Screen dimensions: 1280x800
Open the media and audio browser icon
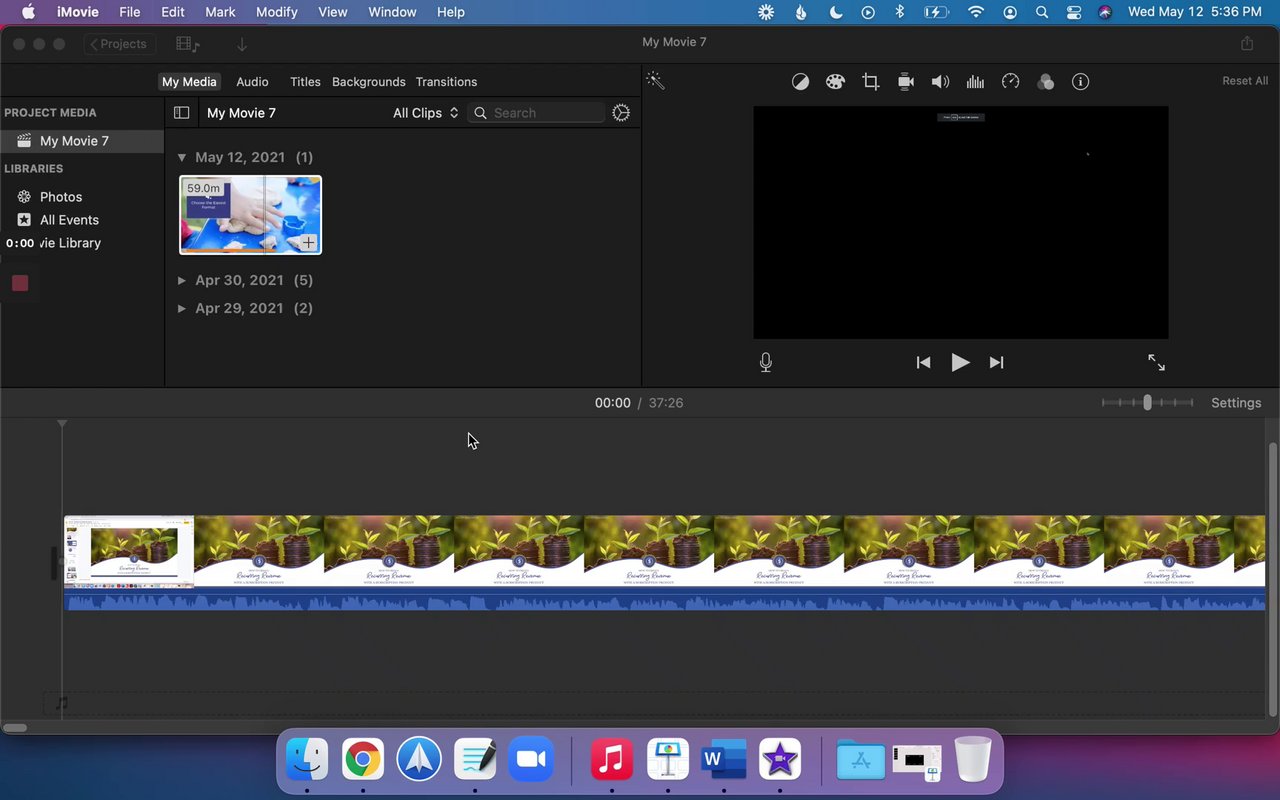tap(187, 44)
